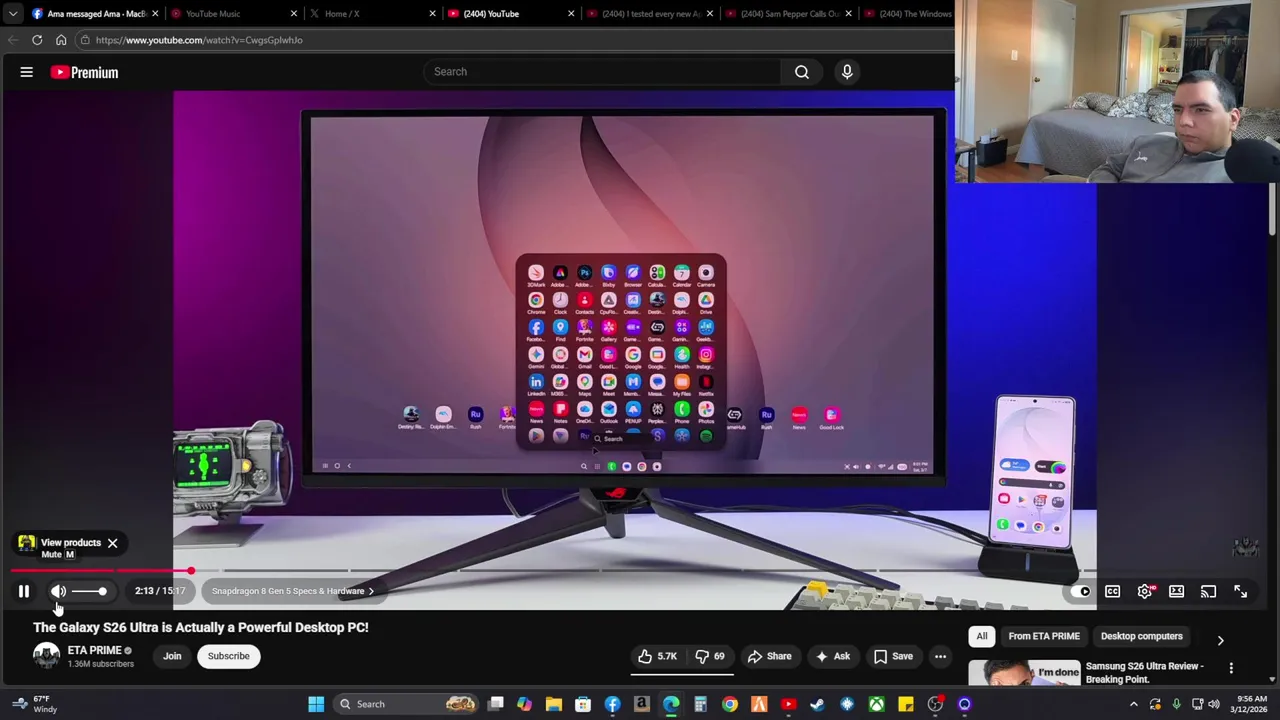The width and height of the screenshot is (1280, 720).
Task: Open the YouTube guide hamburger menu
Action: click(27, 72)
